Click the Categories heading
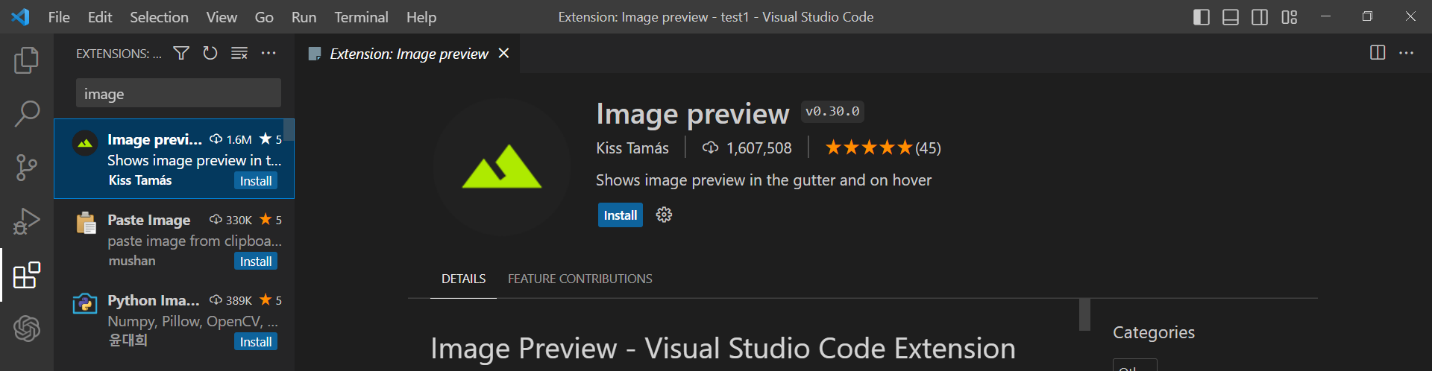The image size is (1432, 371). pos(1154,332)
